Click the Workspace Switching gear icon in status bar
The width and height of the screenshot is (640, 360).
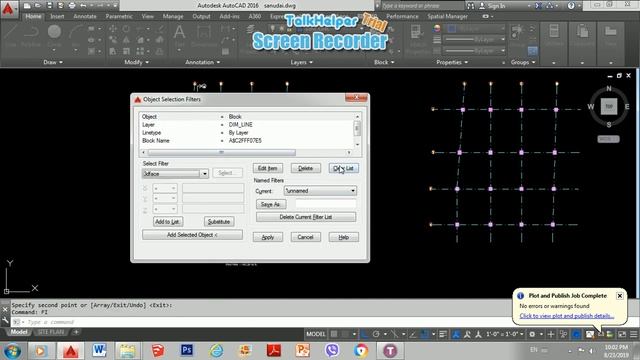(532, 334)
